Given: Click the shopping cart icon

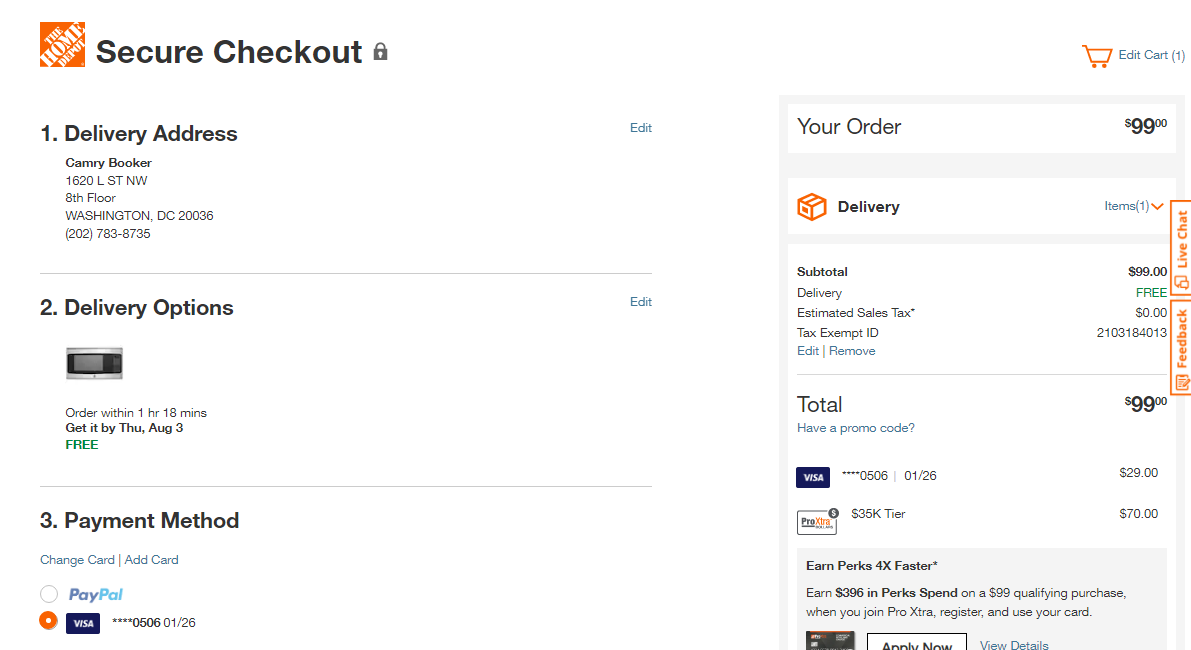Looking at the screenshot, I should click(1097, 56).
